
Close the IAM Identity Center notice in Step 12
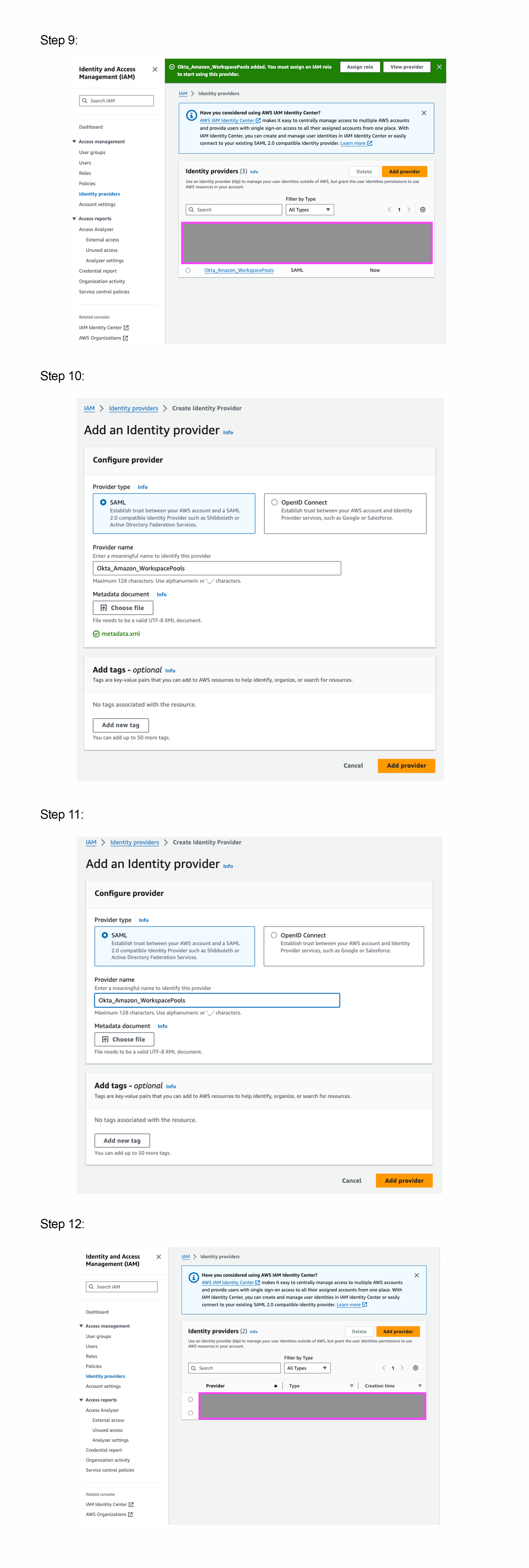click(416, 1275)
